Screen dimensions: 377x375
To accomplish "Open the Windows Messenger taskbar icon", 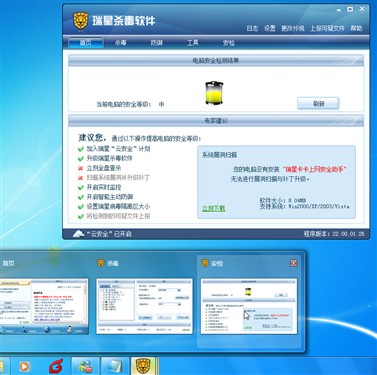I will (85, 367).
